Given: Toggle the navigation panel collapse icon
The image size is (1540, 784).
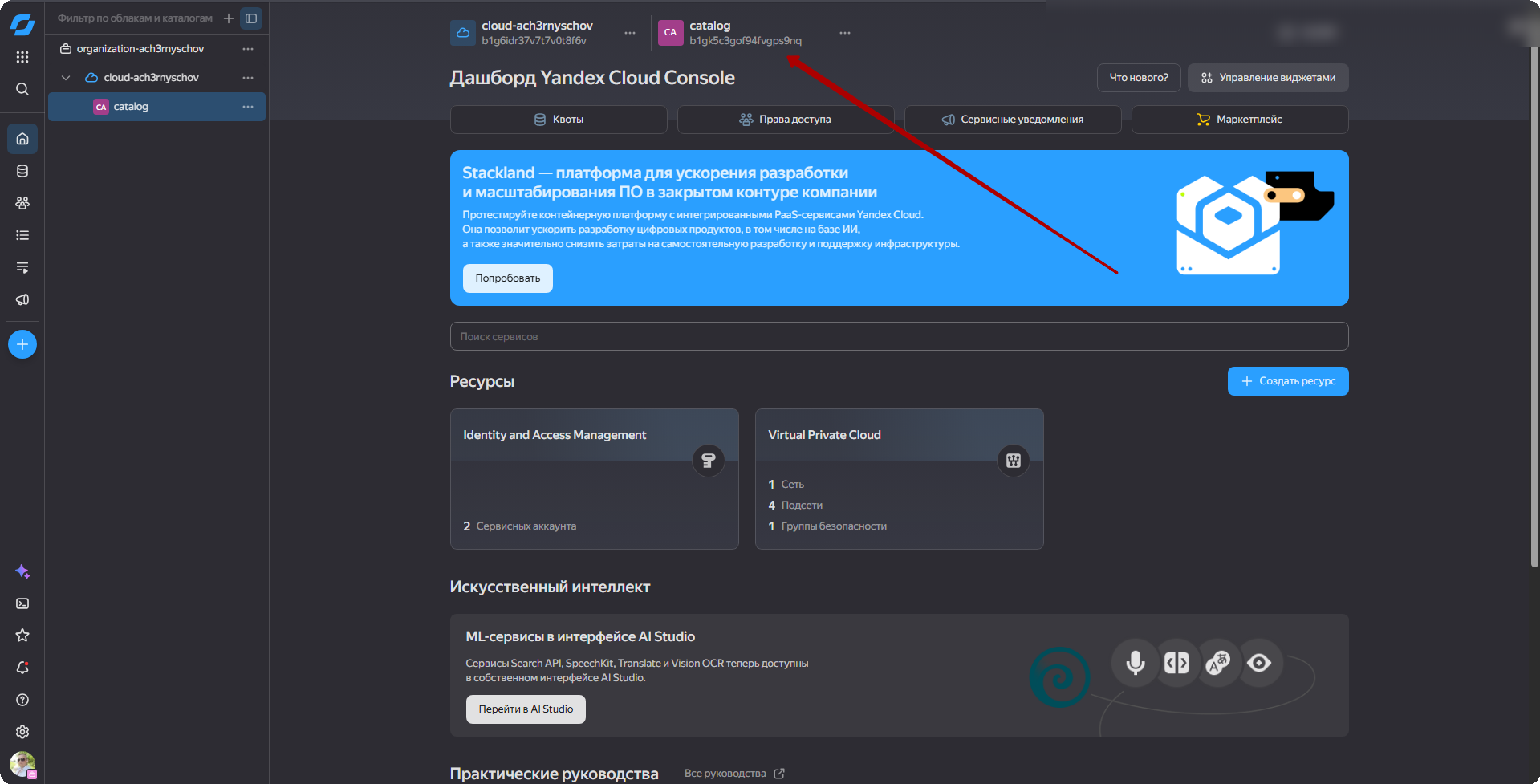Looking at the screenshot, I should click(x=251, y=18).
